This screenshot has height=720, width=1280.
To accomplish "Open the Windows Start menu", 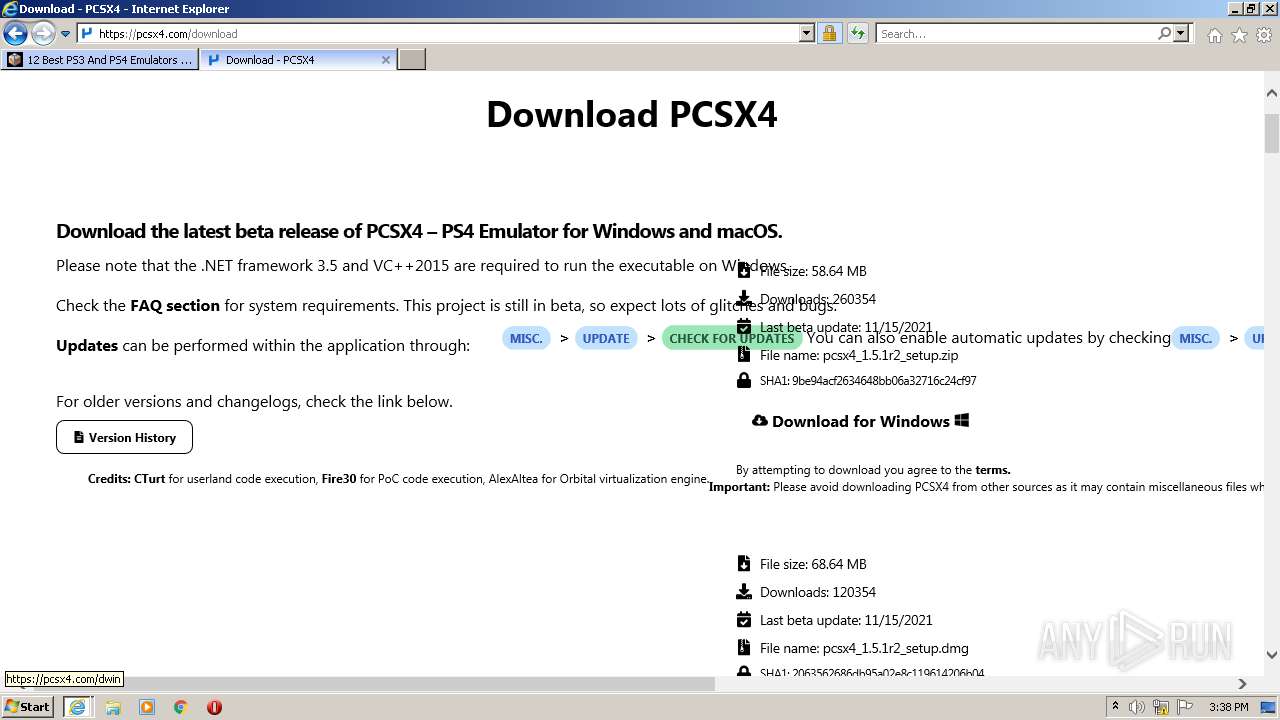I will pos(28,706).
